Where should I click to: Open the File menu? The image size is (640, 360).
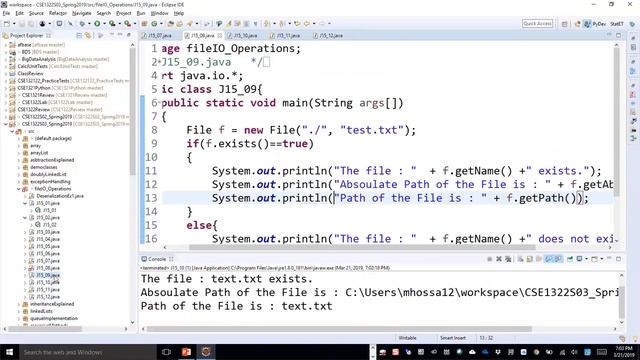[6, 13]
